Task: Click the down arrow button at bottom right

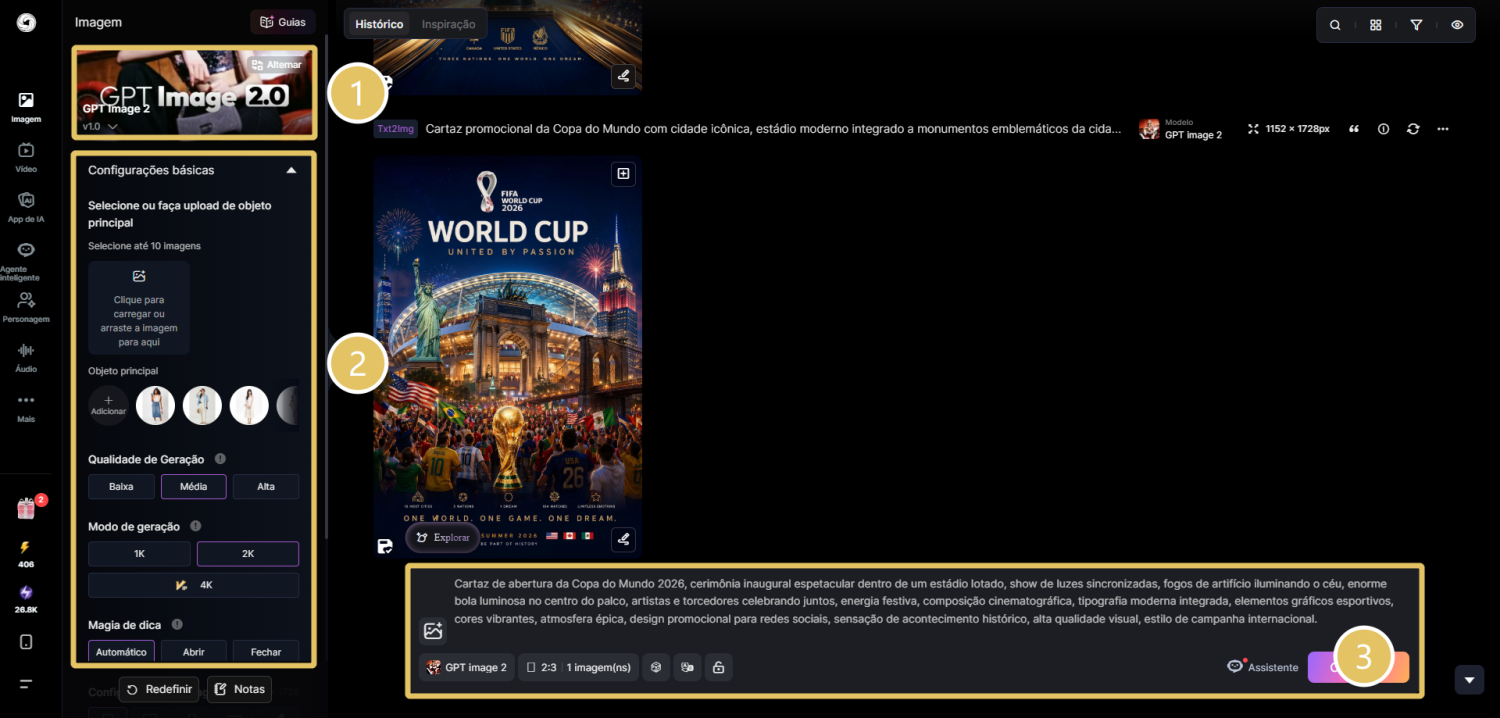Action: click(x=1468, y=679)
